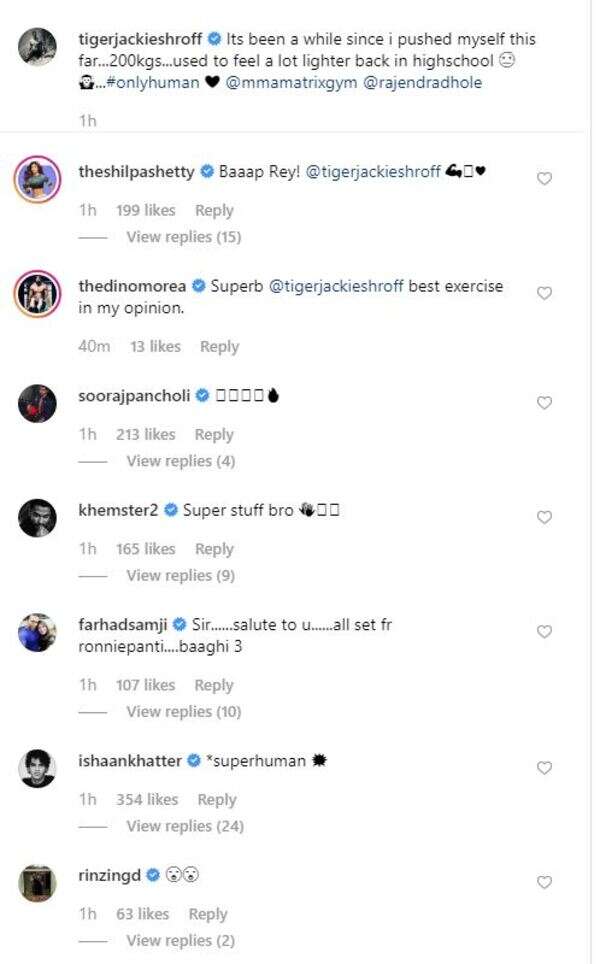Like theshilpashetty's comment with the heart
Screen dimensions: 600x964
[545, 179]
